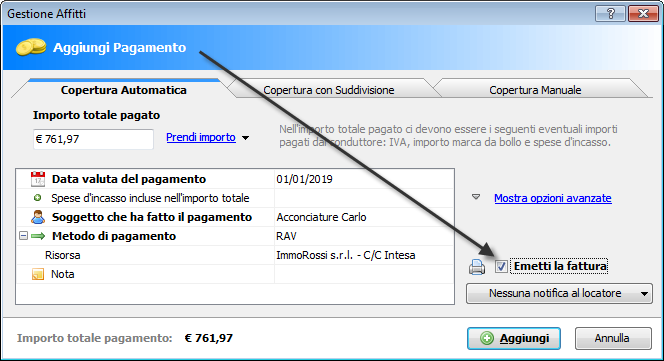Switch to Copertura Manuale tab
The height and width of the screenshot is (361, 664).
point(535,90)
